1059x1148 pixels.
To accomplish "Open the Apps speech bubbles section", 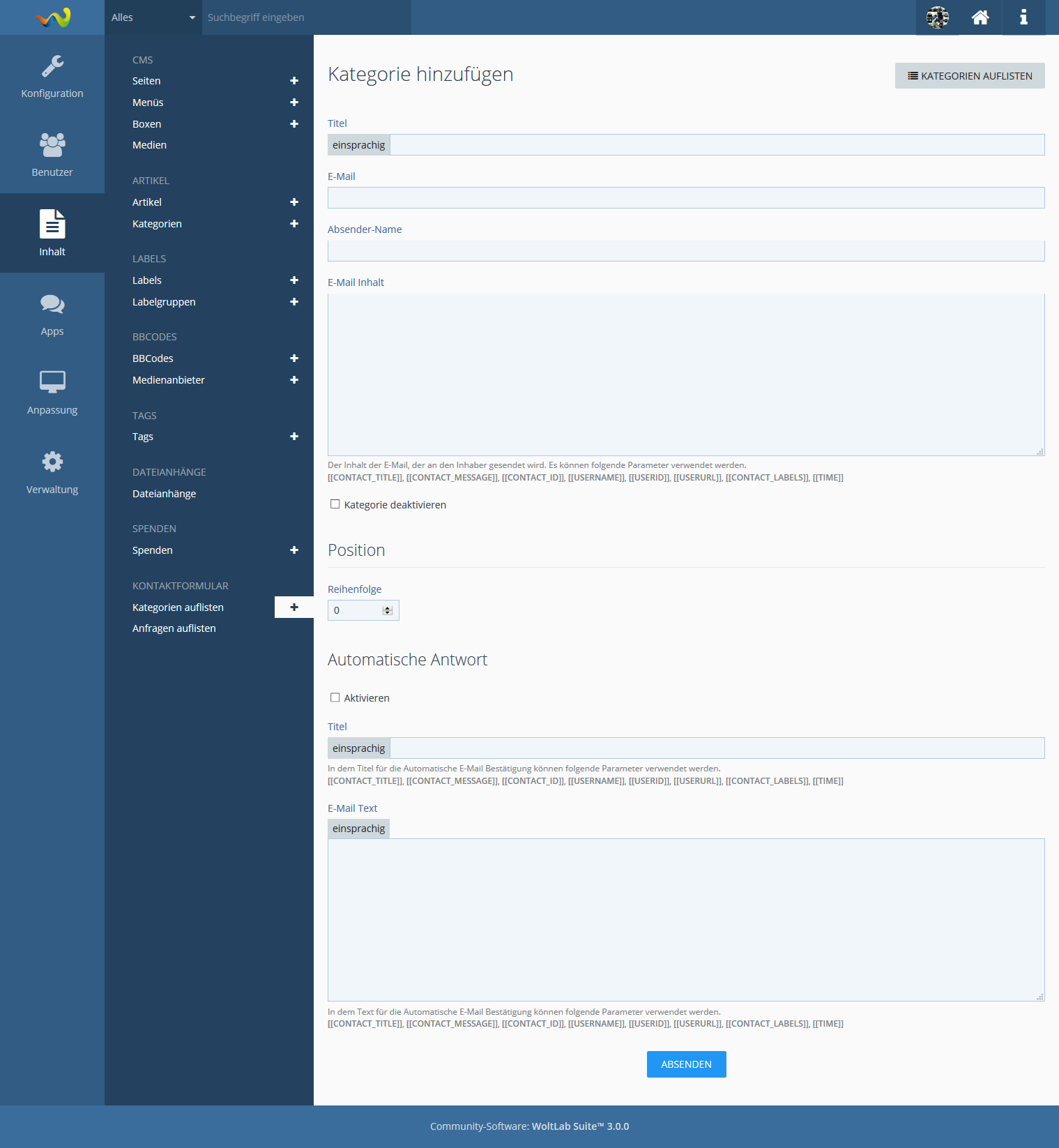I will [x=52, y=313].
